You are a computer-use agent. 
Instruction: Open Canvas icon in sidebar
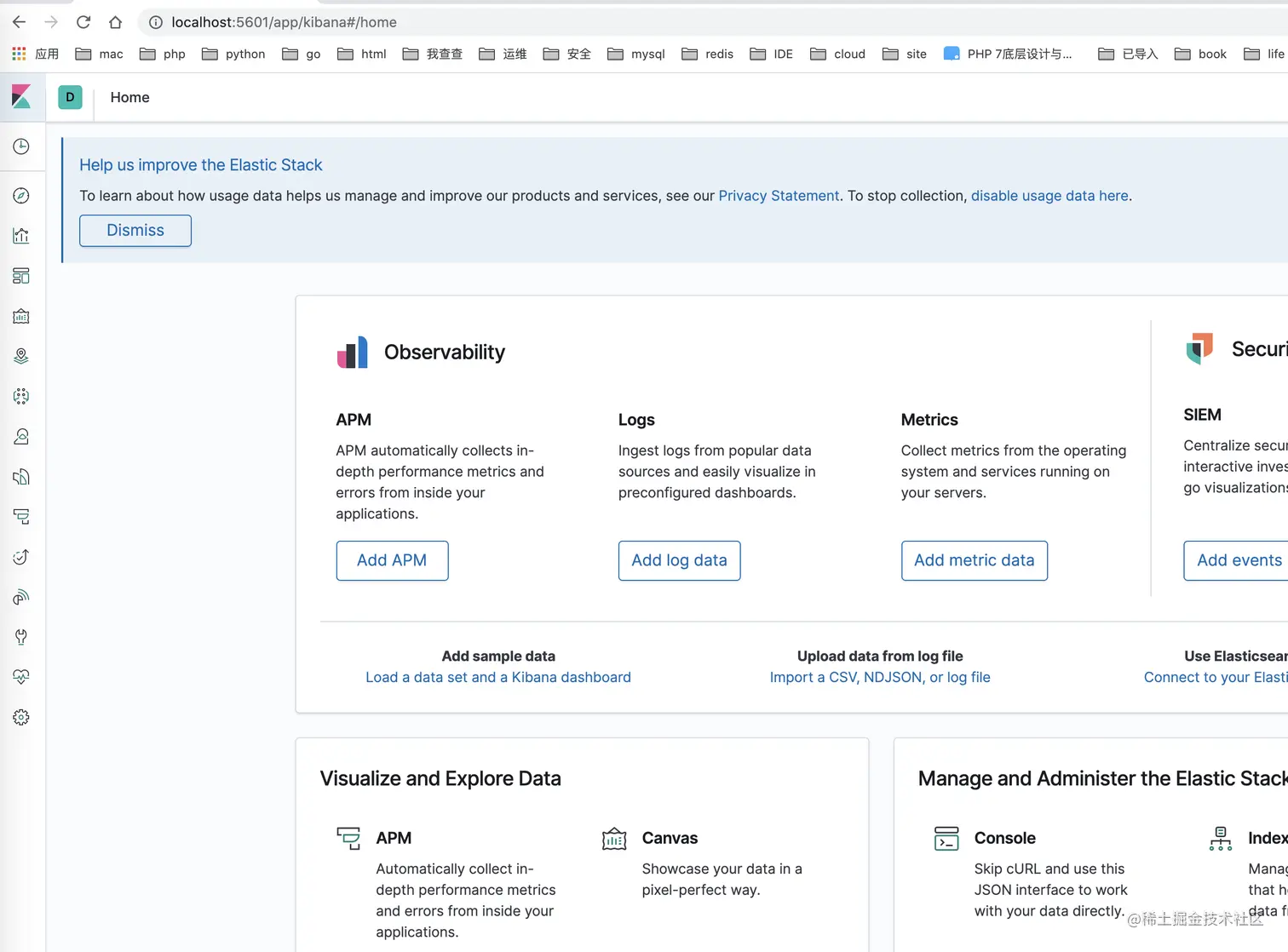(x=21, y=316)
